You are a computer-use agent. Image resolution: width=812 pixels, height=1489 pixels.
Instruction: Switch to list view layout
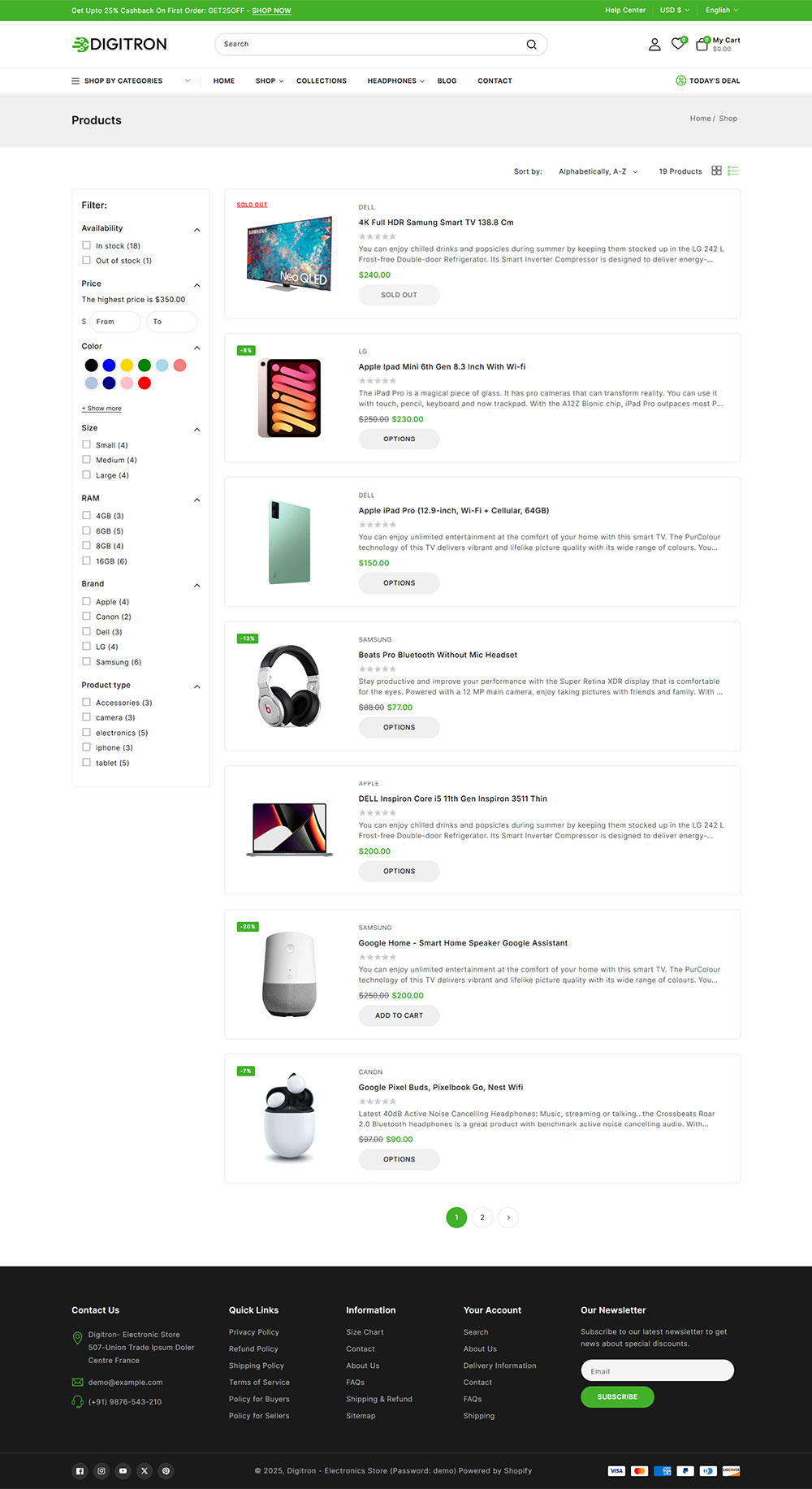point(733,171)
